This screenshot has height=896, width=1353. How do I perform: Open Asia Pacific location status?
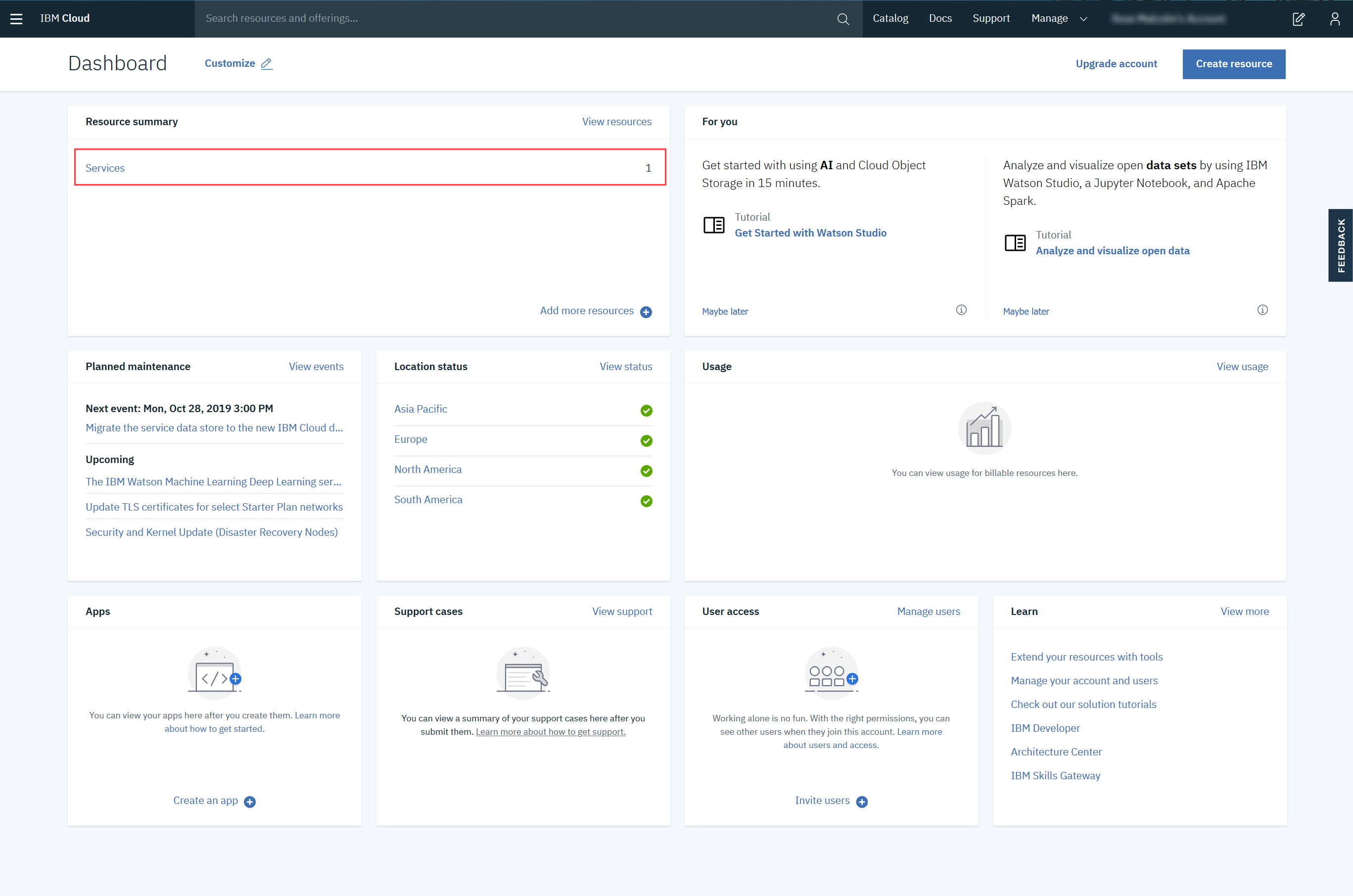click(x=420, y=409)
